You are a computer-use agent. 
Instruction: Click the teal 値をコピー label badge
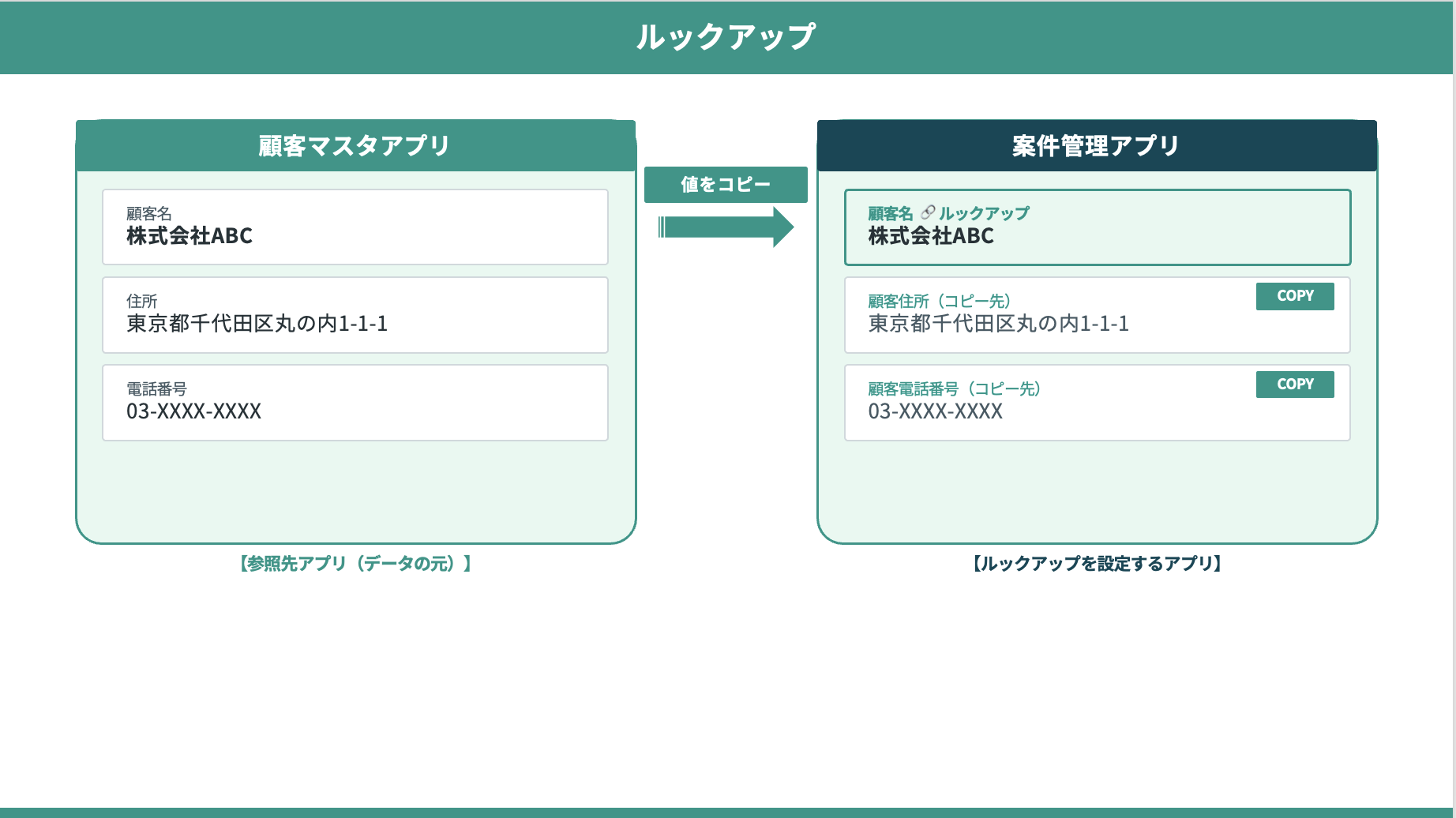click(726, 185)
